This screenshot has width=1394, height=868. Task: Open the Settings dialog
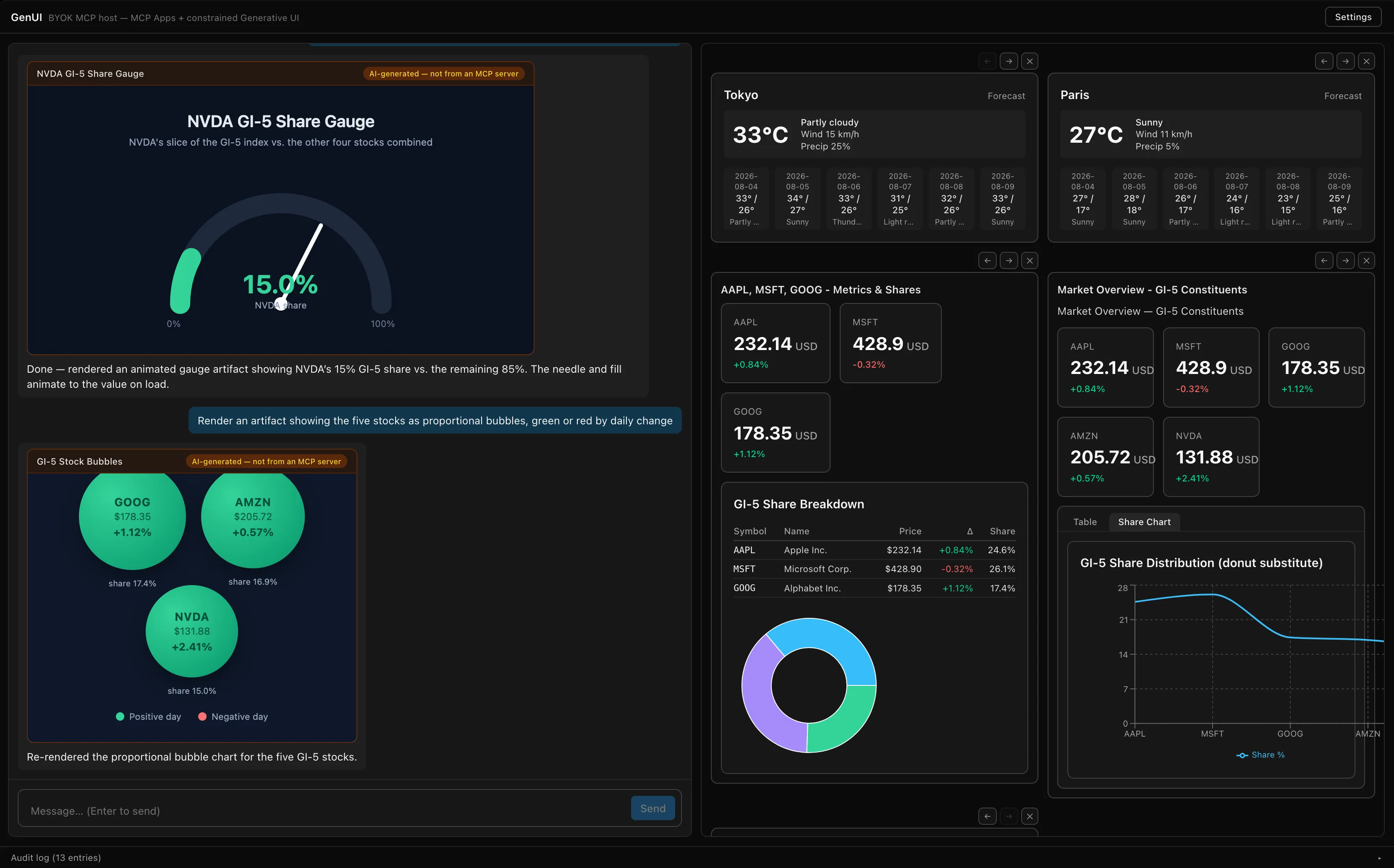(x=1353, y=17)
